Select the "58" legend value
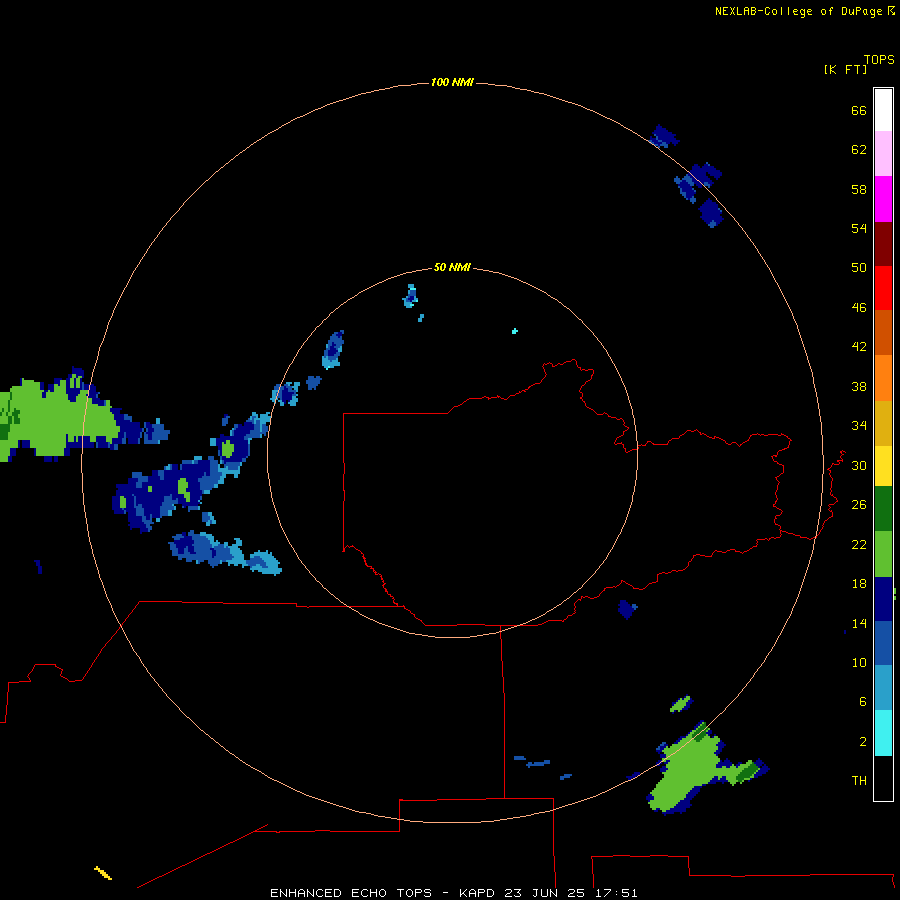Viewport: 900px width, 900px height. [859, 189]
